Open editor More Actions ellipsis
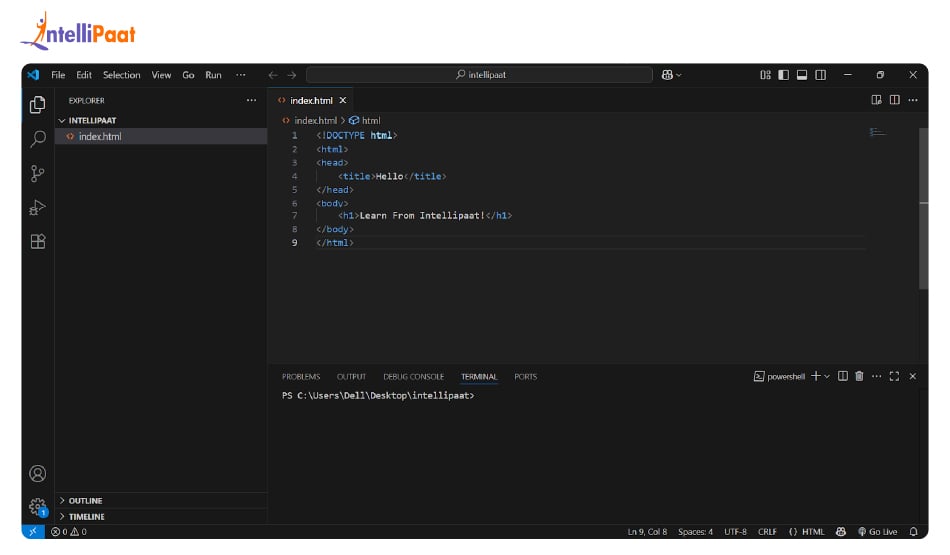 tap(913, 100)
